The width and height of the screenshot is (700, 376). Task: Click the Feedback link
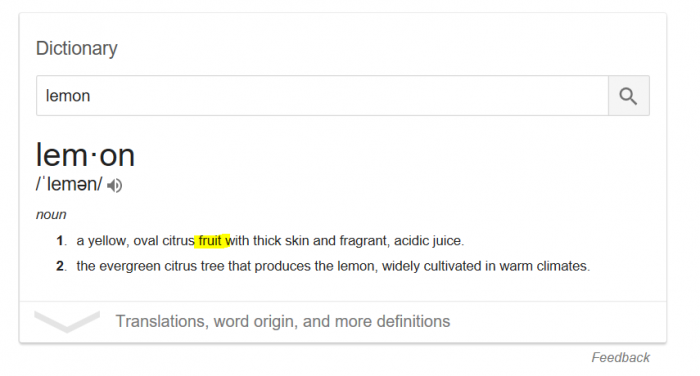621,357
